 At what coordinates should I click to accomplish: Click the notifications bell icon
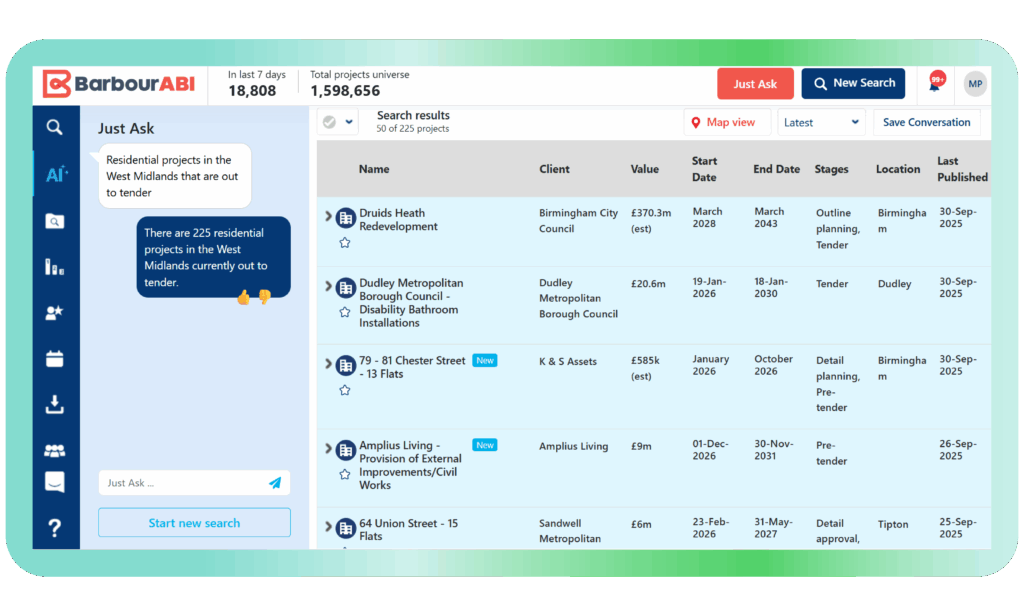point(935,84)
